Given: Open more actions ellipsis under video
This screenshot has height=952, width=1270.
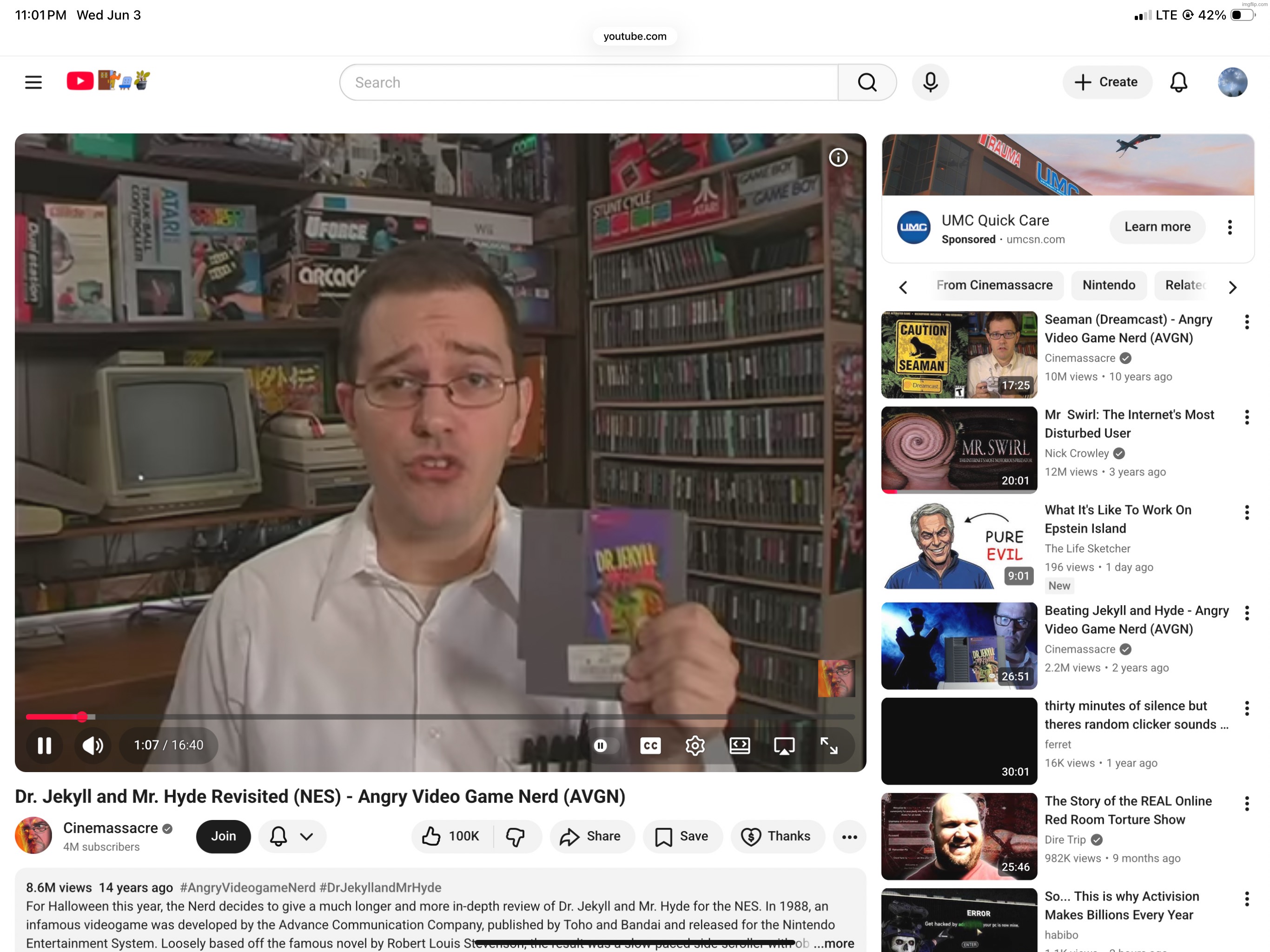Looking at the screenshot, I should tap(849, 836).
